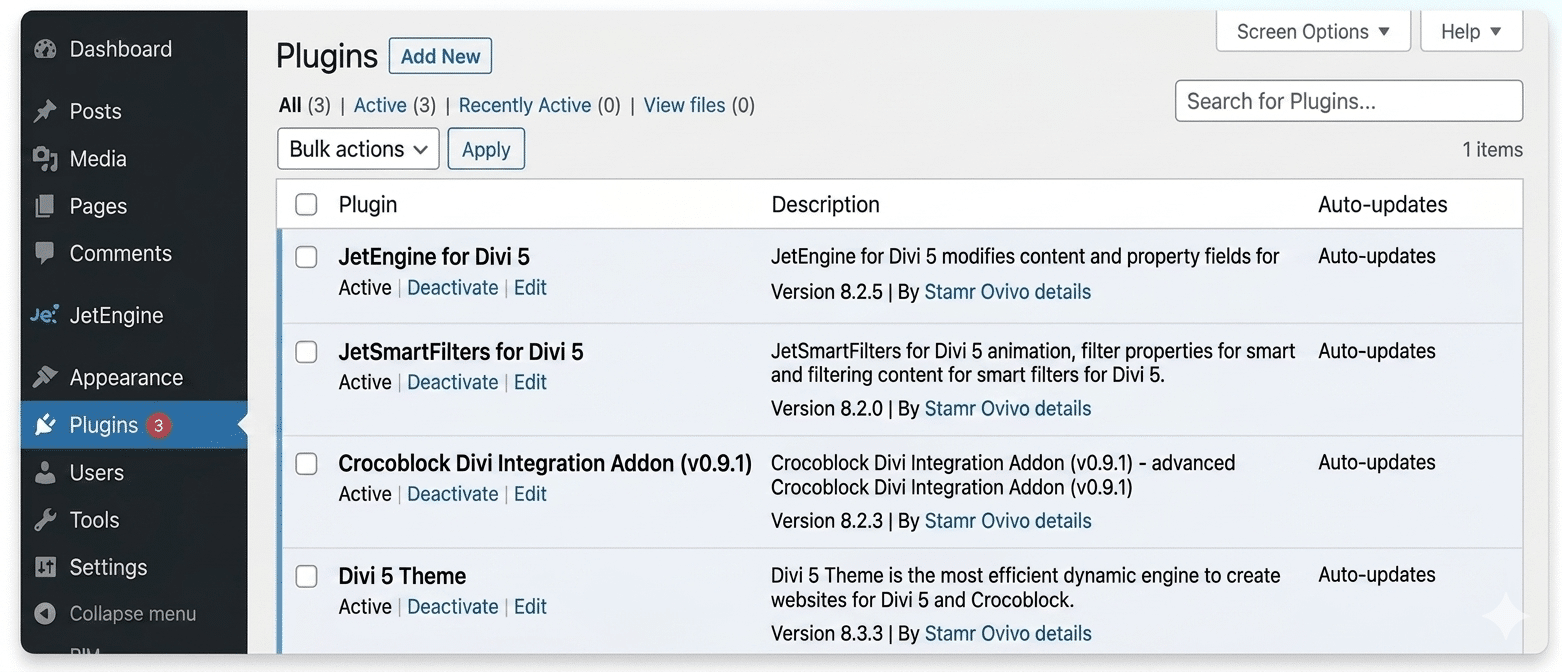
Task: Click the Appearance paintbrush icon
Action: [x=45, y=377]
